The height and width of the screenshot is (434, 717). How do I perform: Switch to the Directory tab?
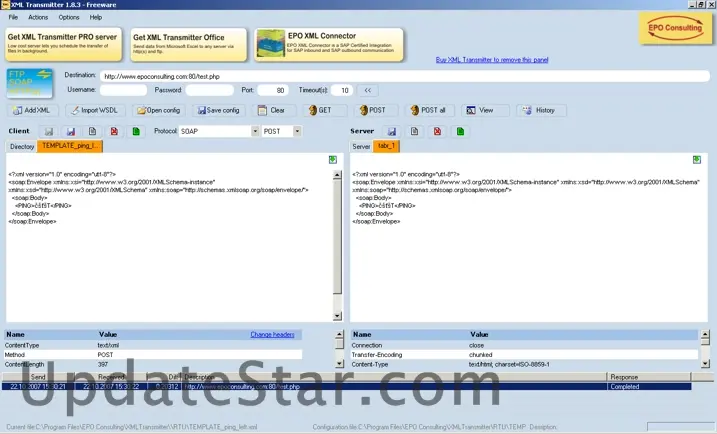(x=22, y=147)
